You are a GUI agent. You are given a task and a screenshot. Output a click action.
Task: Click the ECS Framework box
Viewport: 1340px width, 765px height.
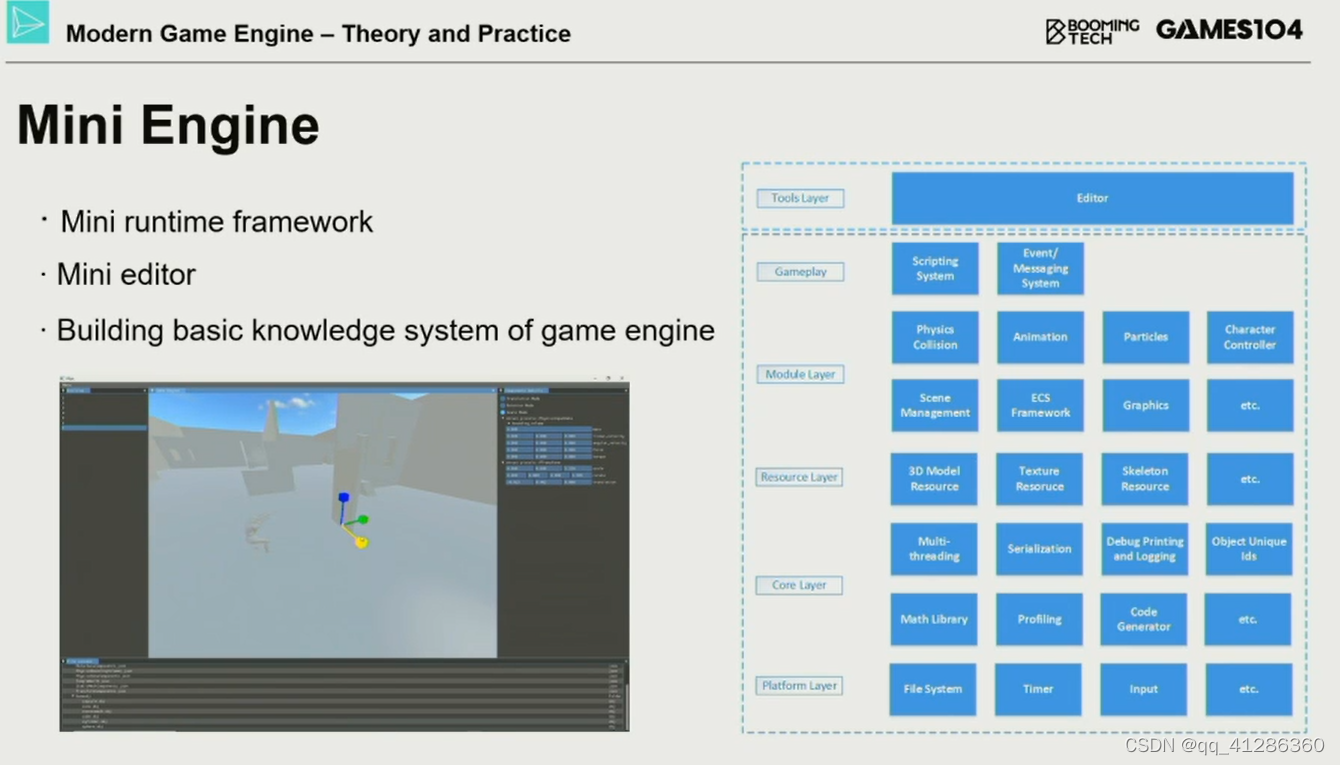(x=1040, y=405)
